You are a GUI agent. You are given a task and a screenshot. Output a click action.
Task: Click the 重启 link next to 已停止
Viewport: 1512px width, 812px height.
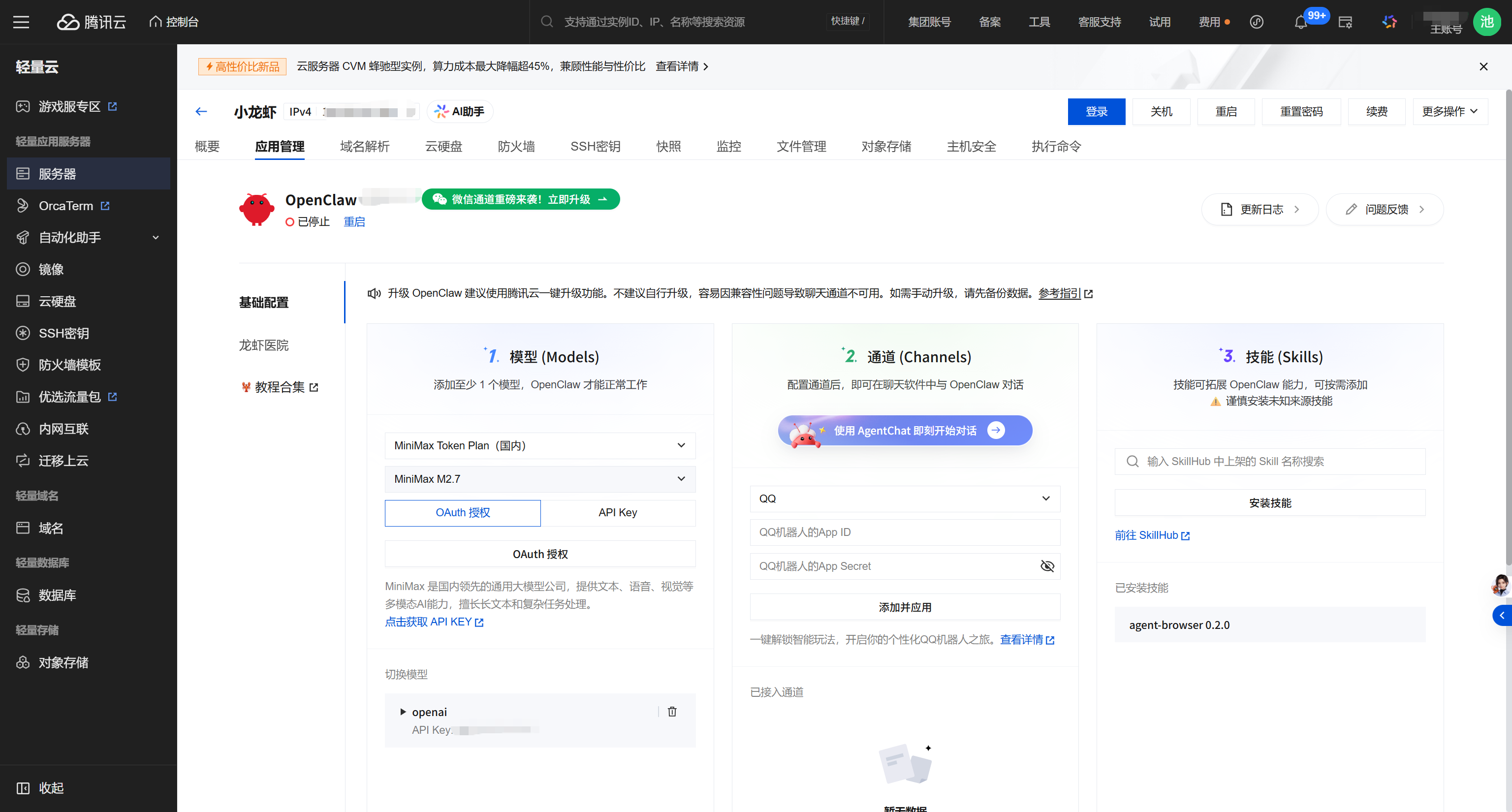tap(354, 222)
